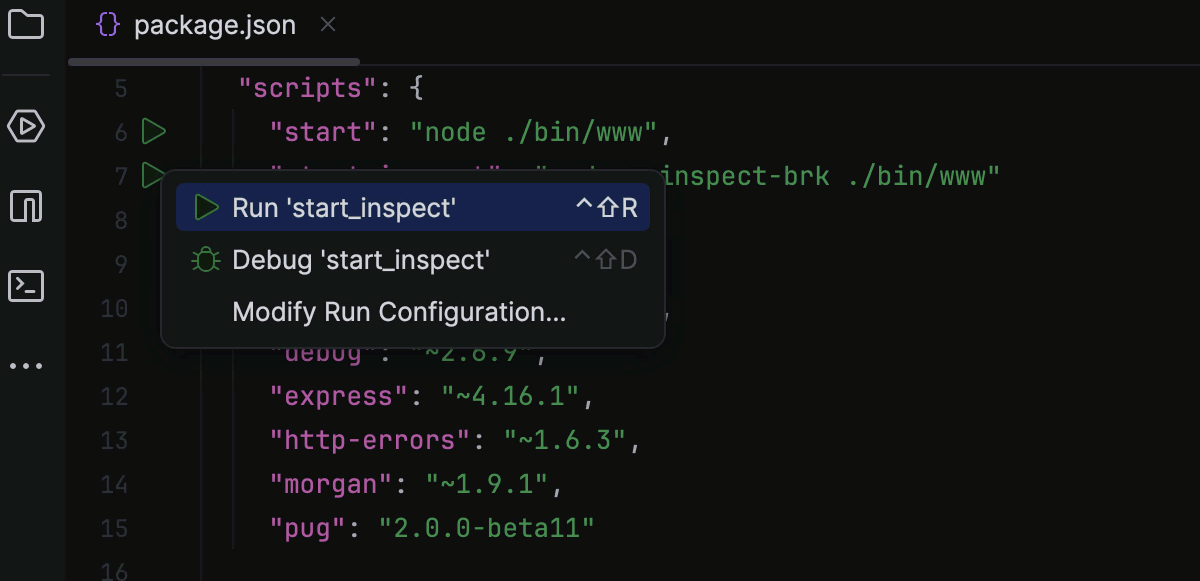This screenshot has height=581, width=1200.
Task: Open the Project tool window
Action: pos(27,25)
